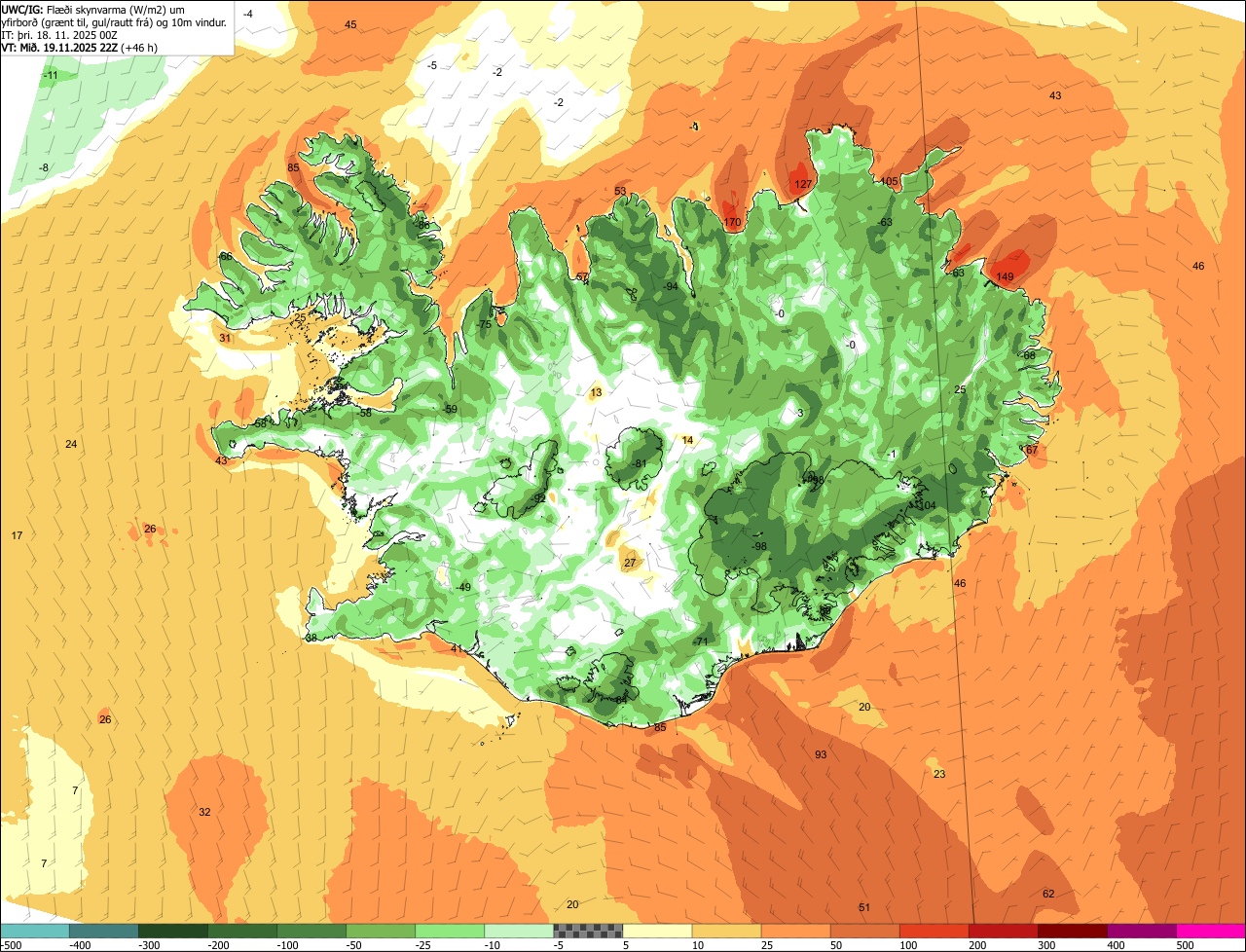Image resolution: width=1246 pixels, height=952 pixels.
Task: Click the '170' flux value on the north coast
Action: pyautogui.click(x=733, y=223)
